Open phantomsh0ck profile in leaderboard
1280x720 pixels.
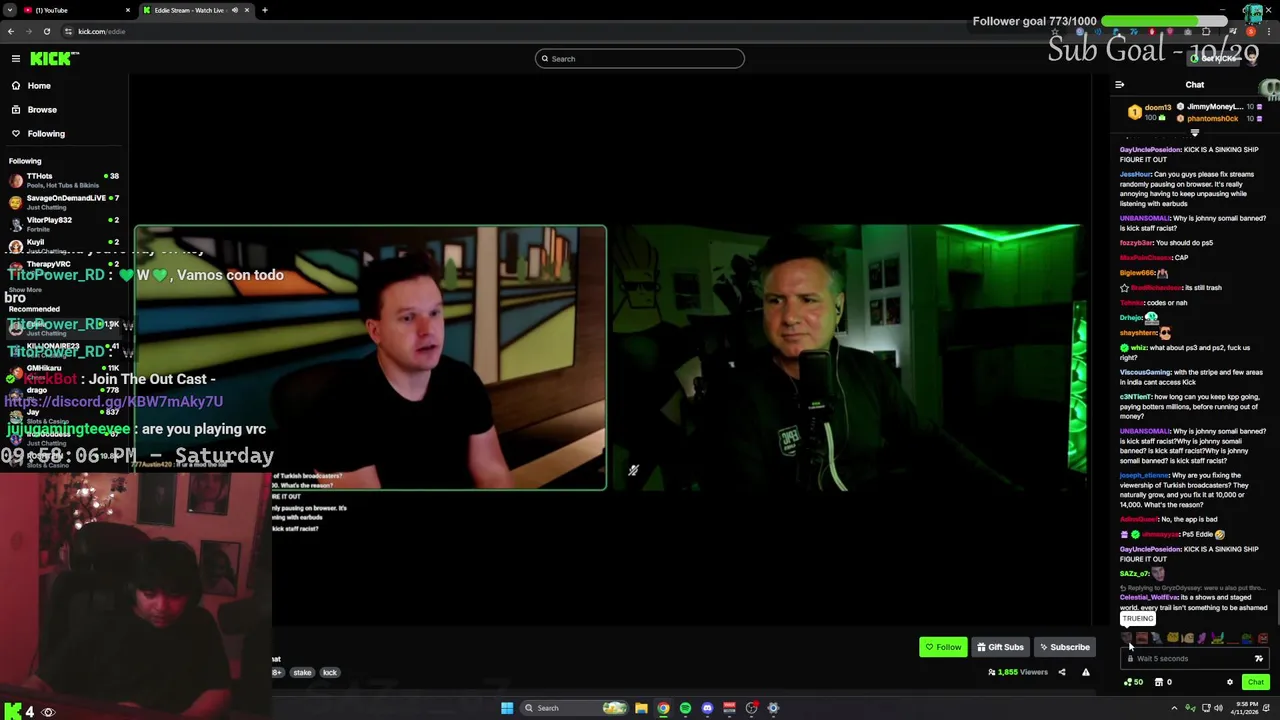point(1212,118)
